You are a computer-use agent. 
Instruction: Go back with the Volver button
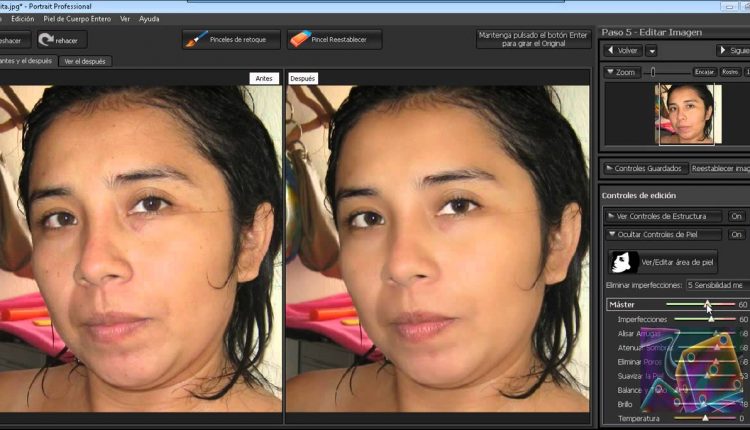[623, 50]
